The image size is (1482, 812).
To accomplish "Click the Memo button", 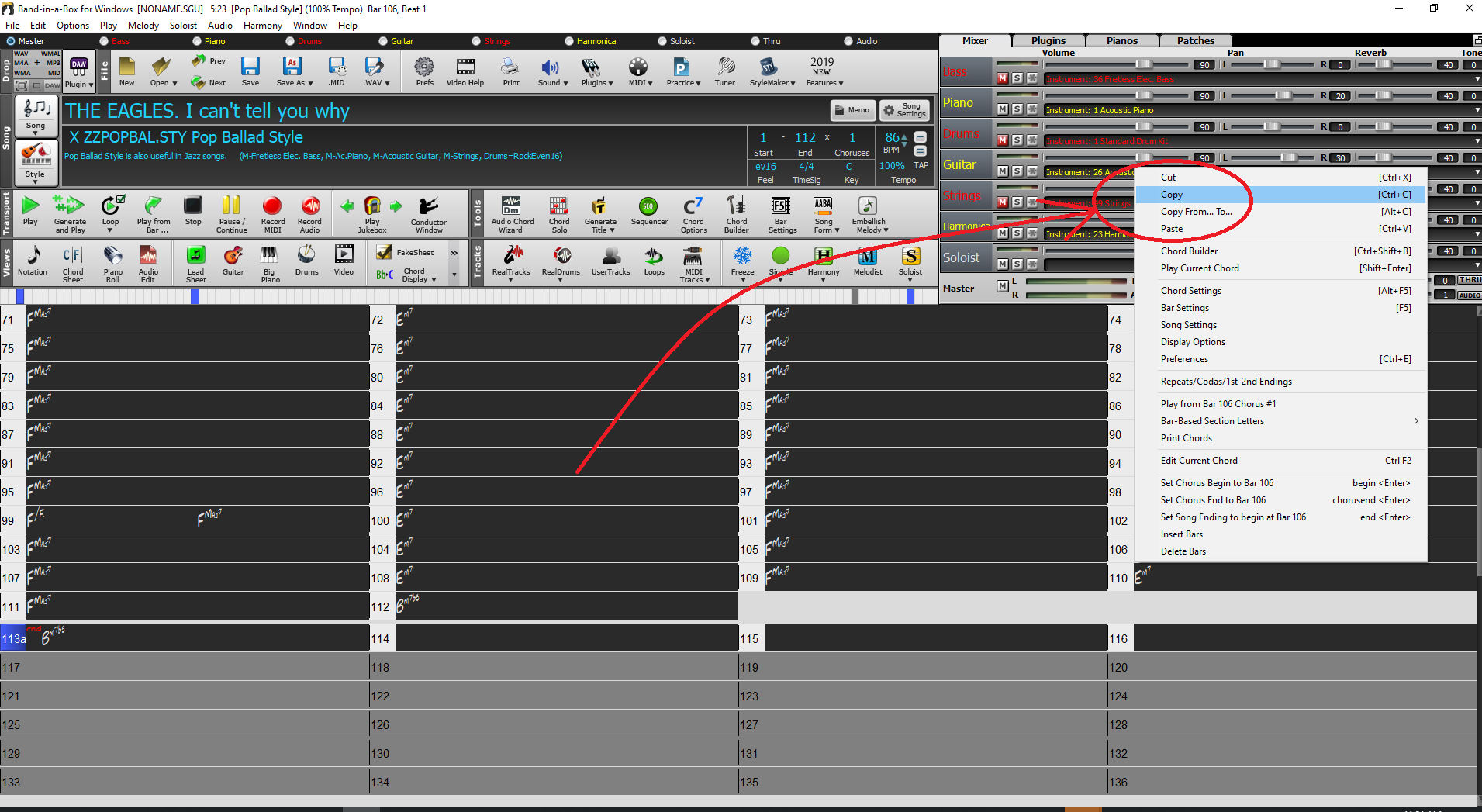I will point(853,110).
